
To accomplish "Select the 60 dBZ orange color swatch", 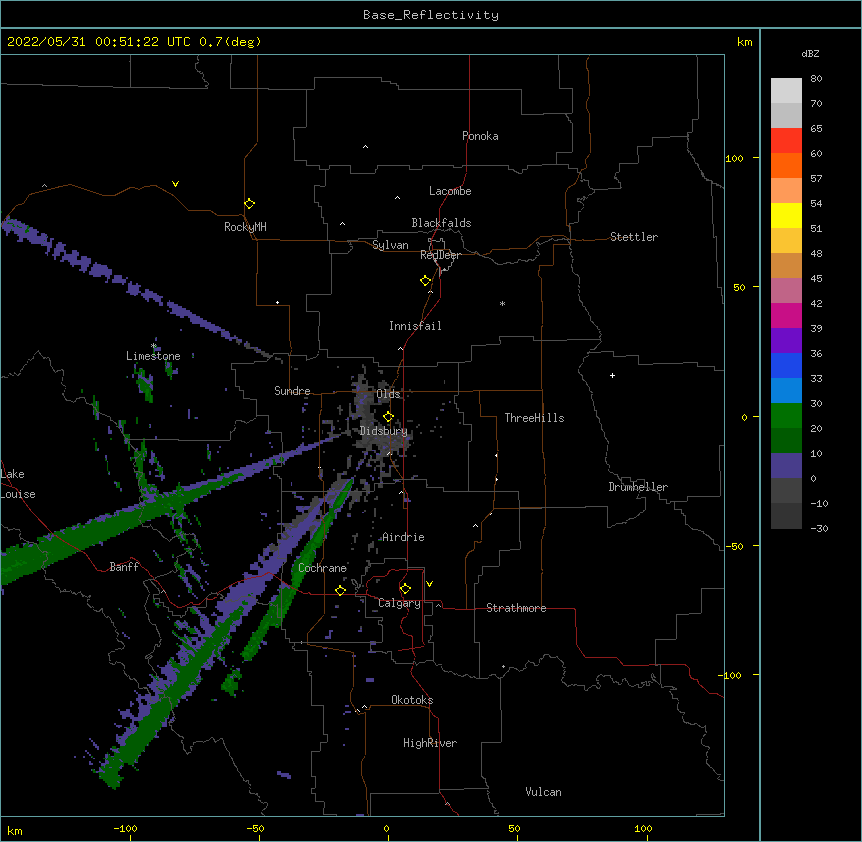I will (786, 165).
